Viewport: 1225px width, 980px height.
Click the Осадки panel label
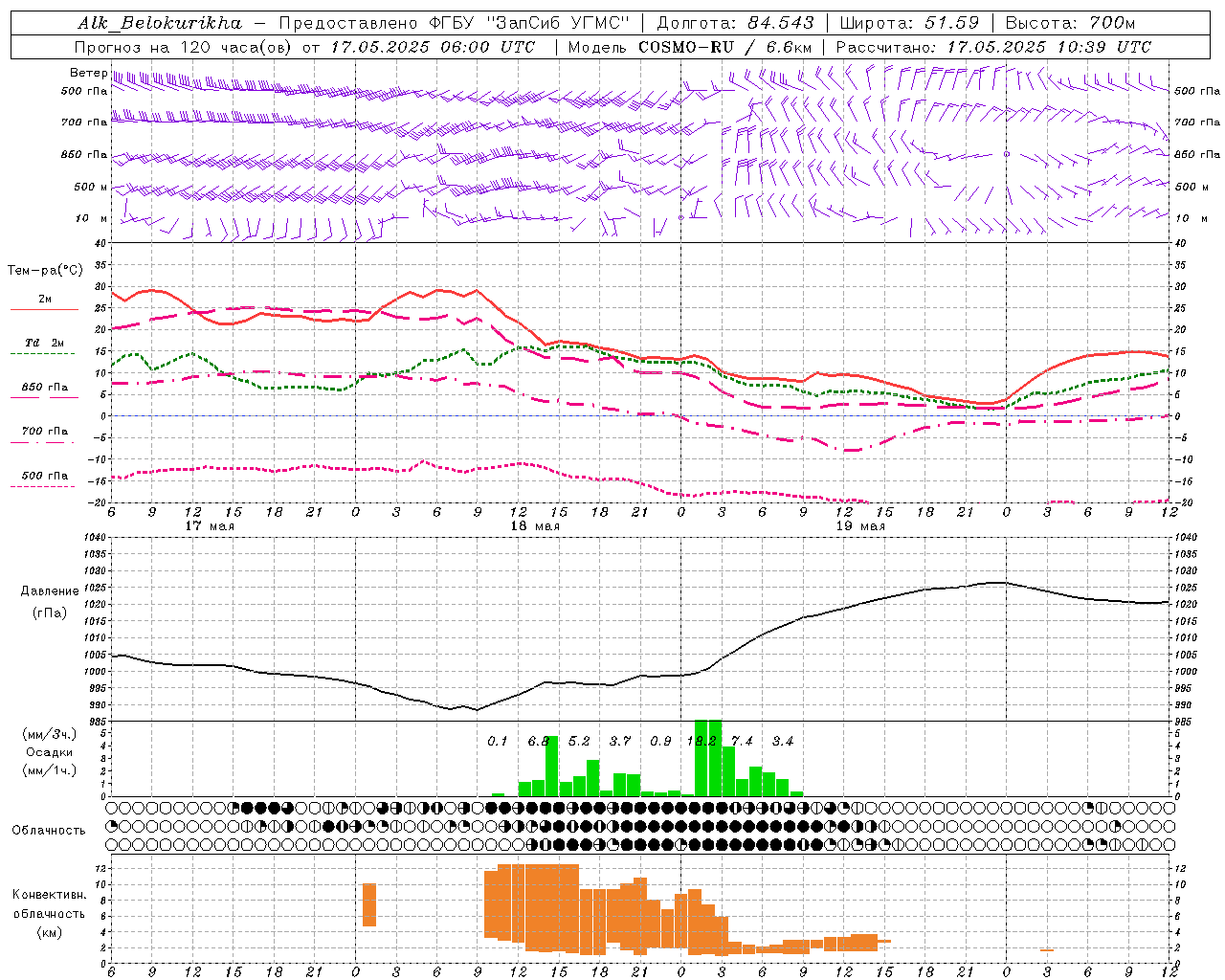(49, 752)
